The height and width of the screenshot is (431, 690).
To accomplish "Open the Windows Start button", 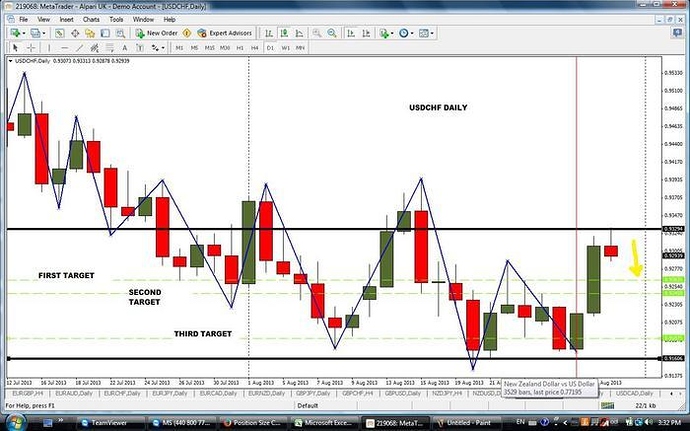I will (x=15, y=422).
